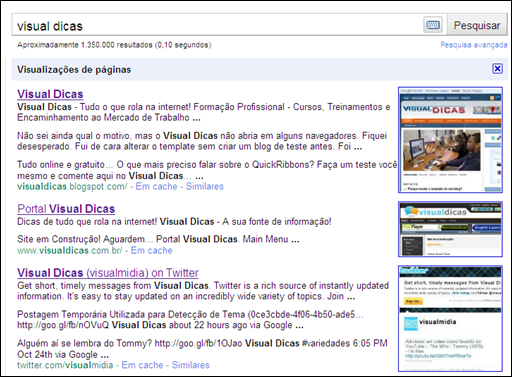This screenshot has width=512, height=377.
Task: Close the Visualizações de páginas panel
Action: point(497,69)
